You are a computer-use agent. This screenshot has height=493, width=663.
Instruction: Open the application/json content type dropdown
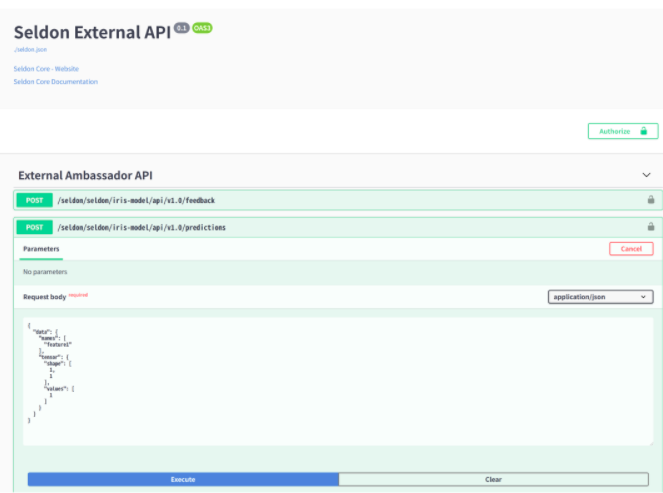(600, 297)
